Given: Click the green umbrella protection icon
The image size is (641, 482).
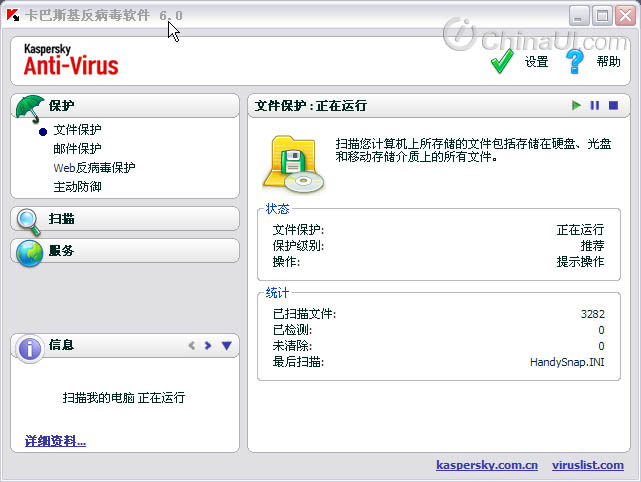Looking at the screenshot, I should click(x=29, y=109).
